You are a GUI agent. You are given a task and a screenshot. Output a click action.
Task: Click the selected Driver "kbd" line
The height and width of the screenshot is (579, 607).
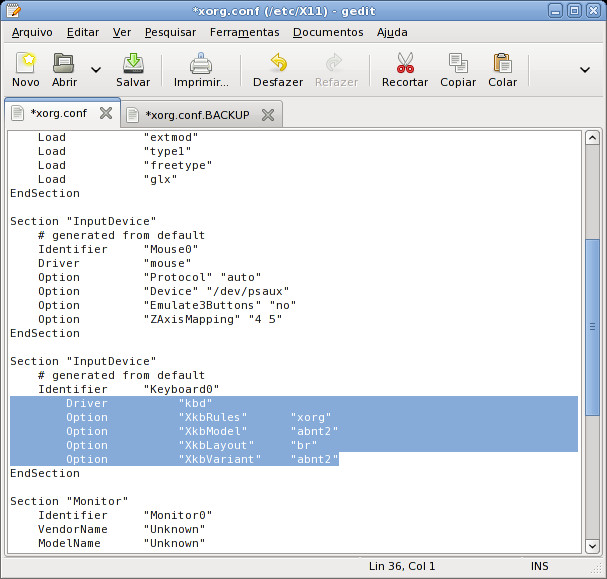139,403
